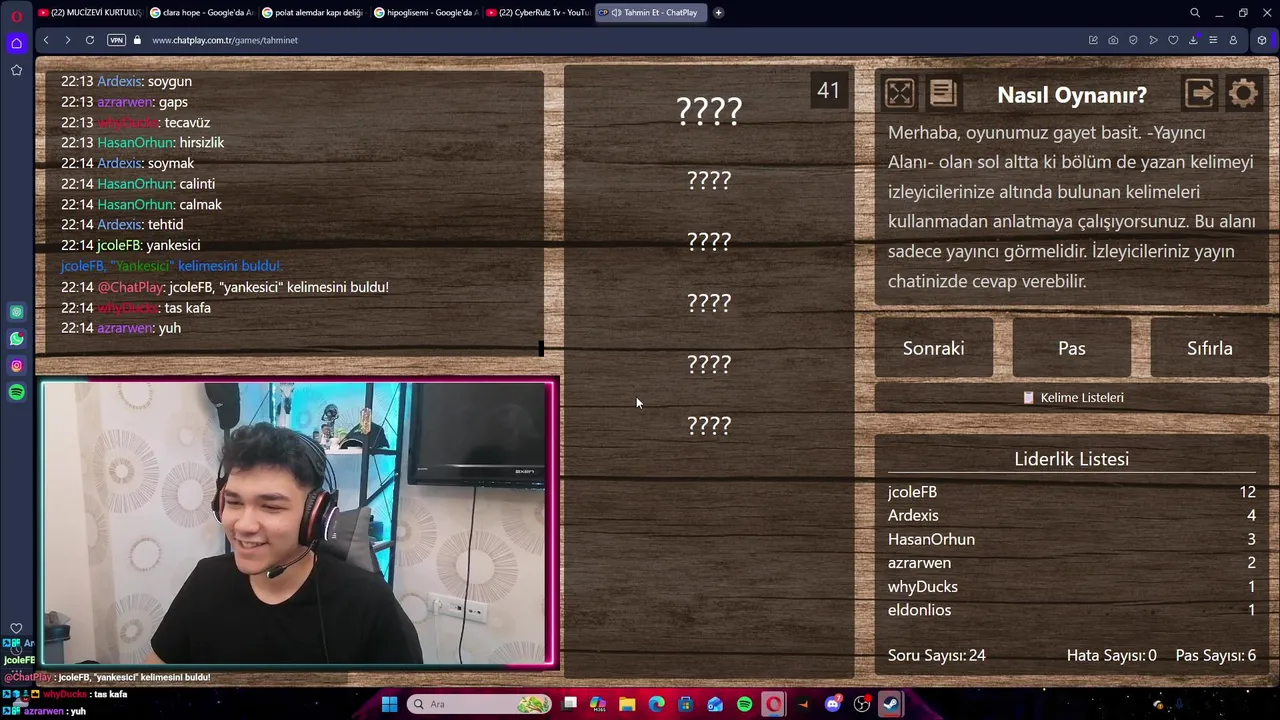This screenshot has width=1280, height=720.
Task: Add page to favorites with heart icon
Action: pyautogui.click(x=1173, y=40)
